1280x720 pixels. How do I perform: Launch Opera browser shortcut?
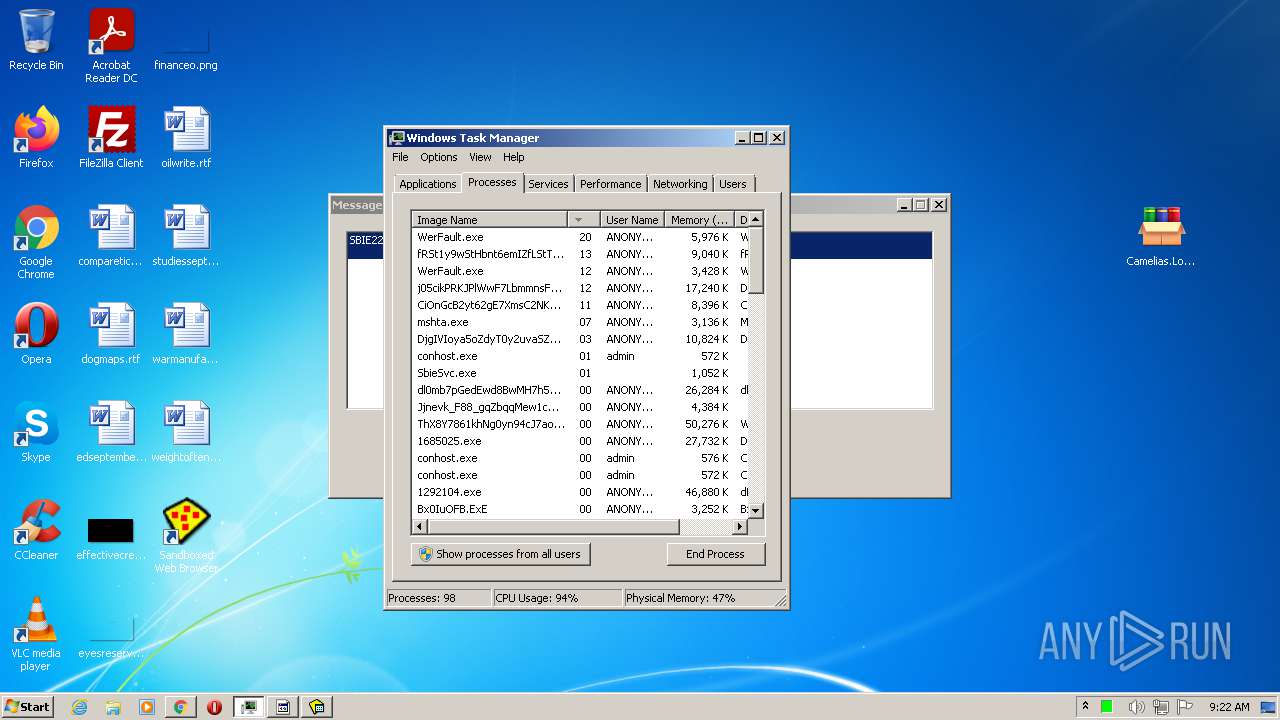36,334
